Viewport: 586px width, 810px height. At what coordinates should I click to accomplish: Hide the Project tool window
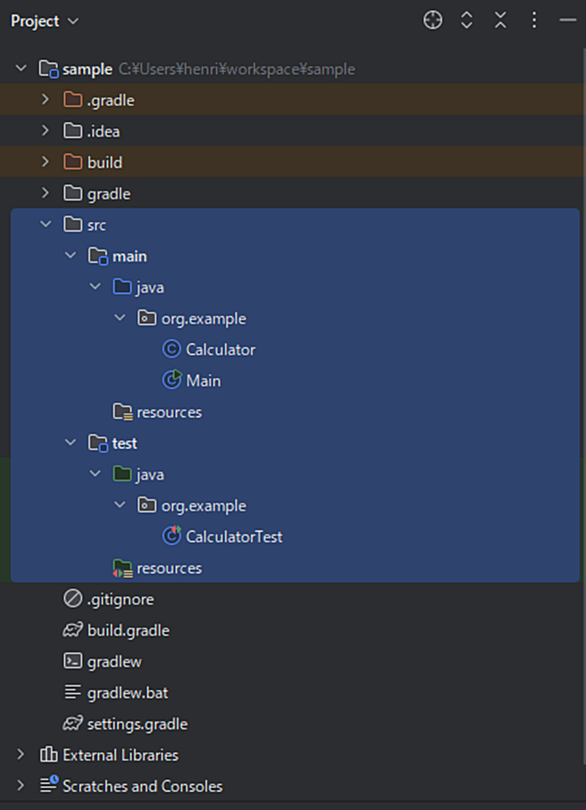567,21
